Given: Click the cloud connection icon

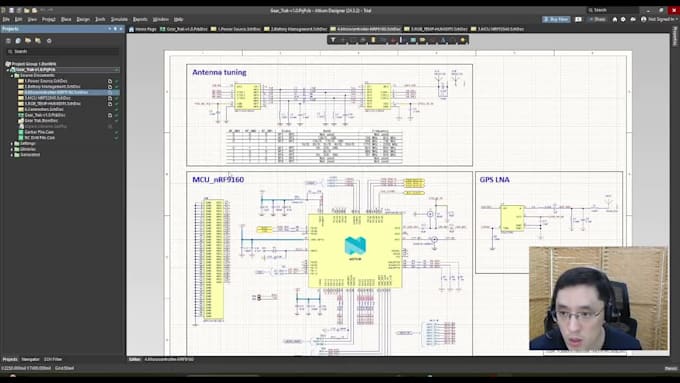Looking at the screenshot, I should click(x=633, y=20).
